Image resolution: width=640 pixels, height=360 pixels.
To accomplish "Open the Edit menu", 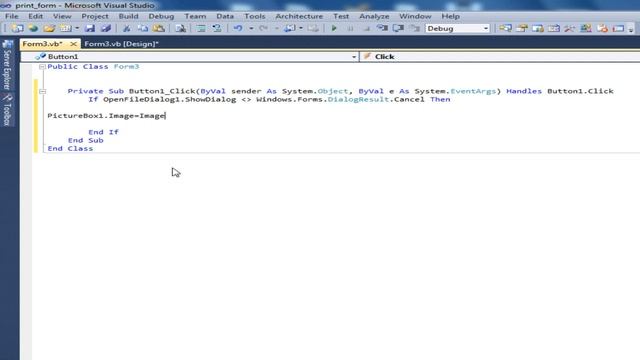I will point(36,16).
